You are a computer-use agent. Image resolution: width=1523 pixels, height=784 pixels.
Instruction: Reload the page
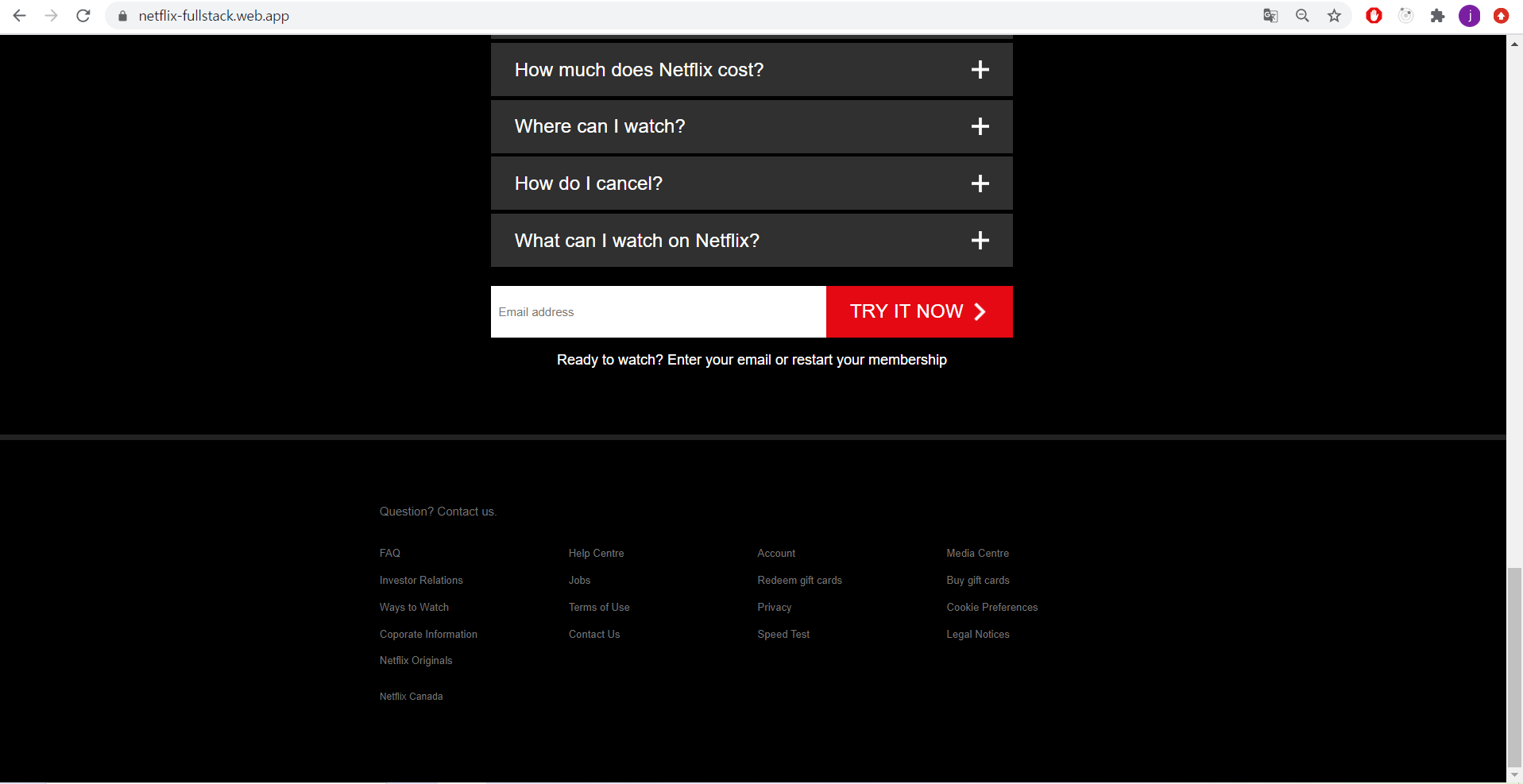(83, 15)
